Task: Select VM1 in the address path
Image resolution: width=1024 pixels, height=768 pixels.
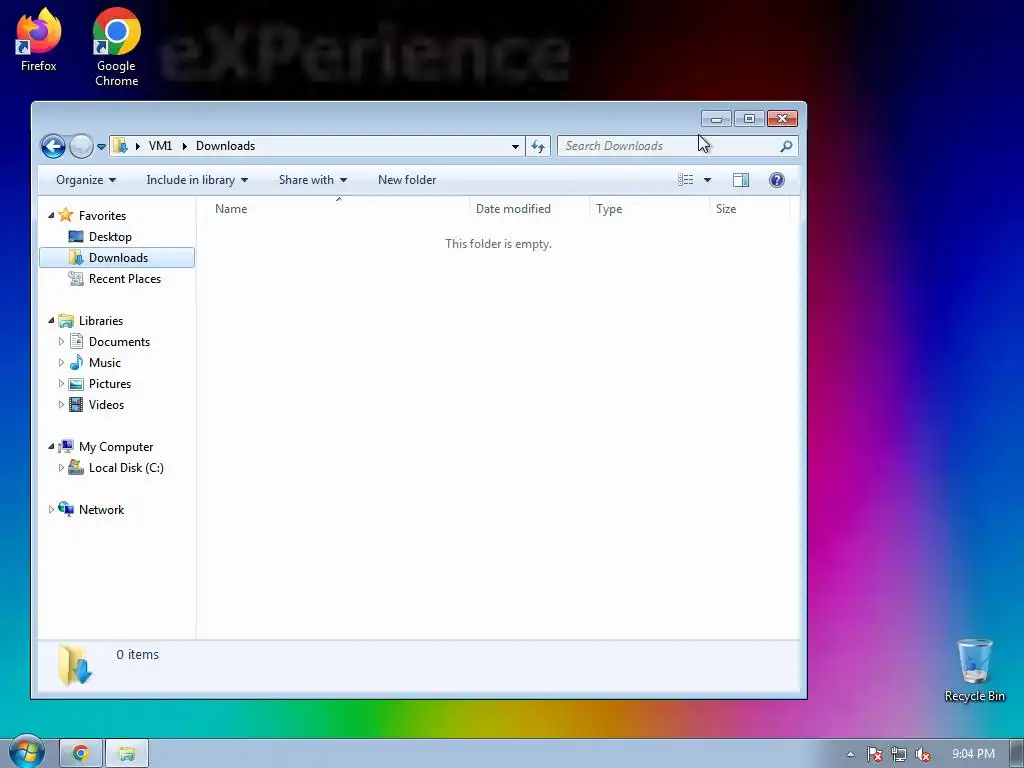Action: point(160,146)
